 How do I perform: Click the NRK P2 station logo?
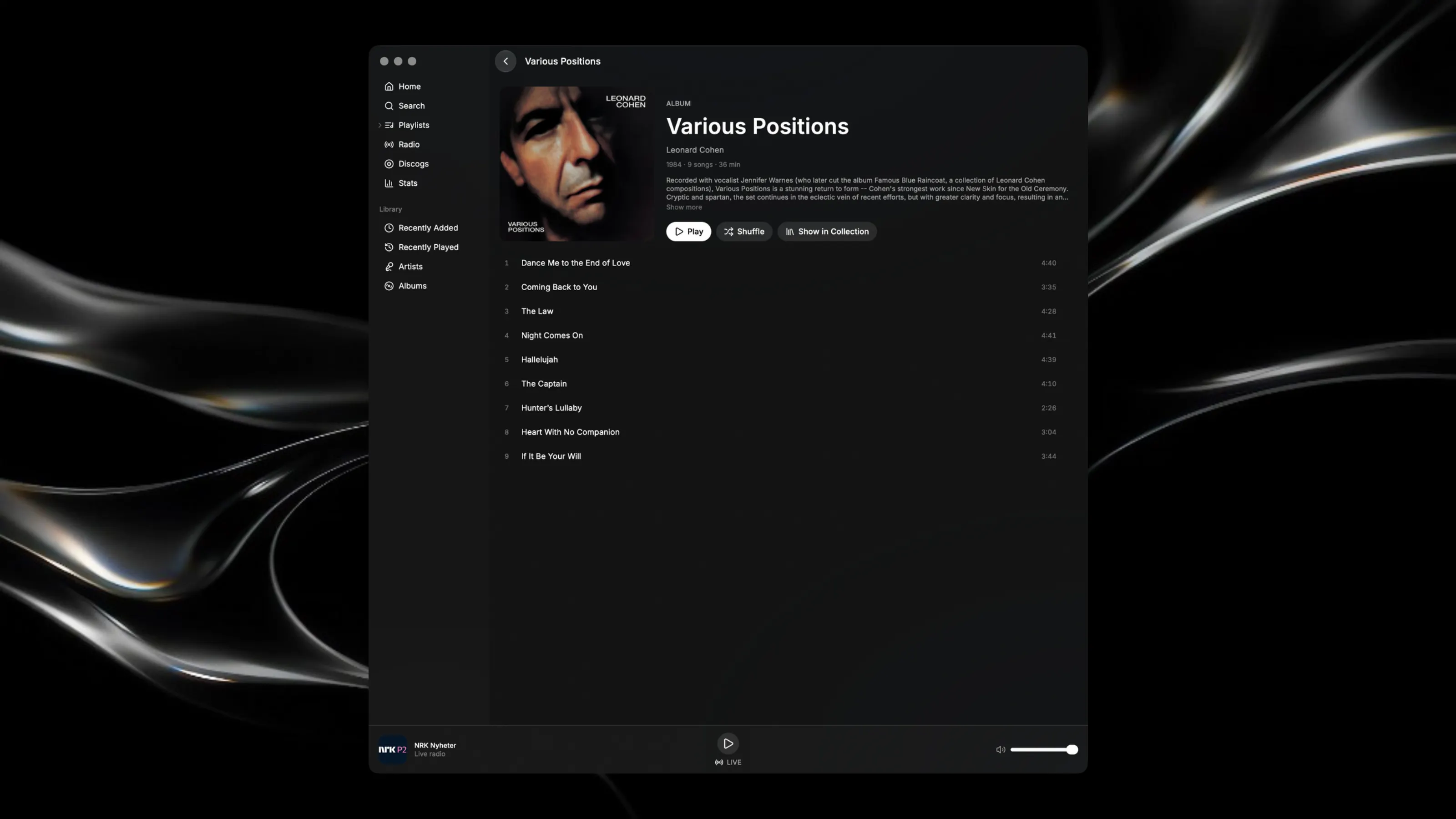[393, 749]
